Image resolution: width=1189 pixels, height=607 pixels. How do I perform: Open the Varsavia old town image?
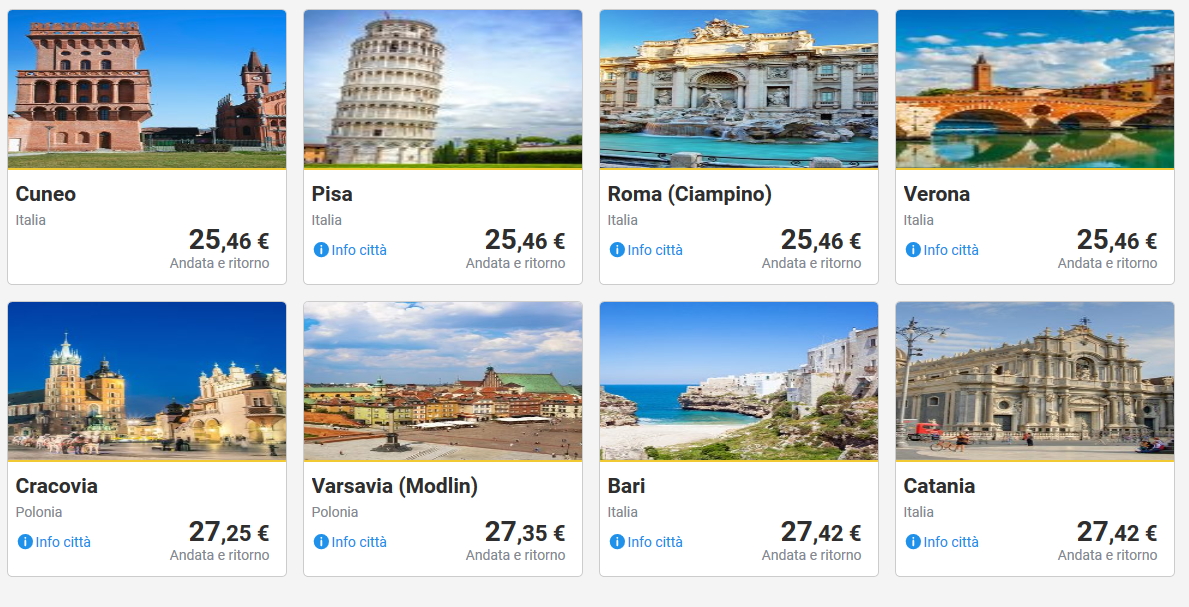[x=443, y=381]
